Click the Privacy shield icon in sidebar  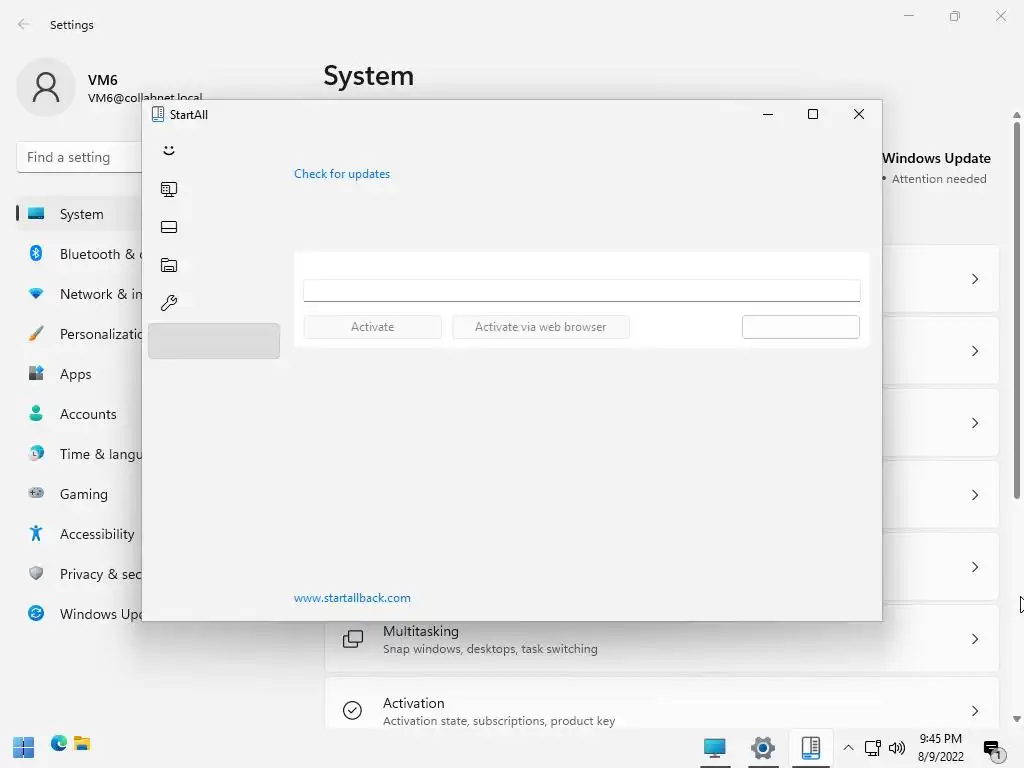click(x=36, y=573)
